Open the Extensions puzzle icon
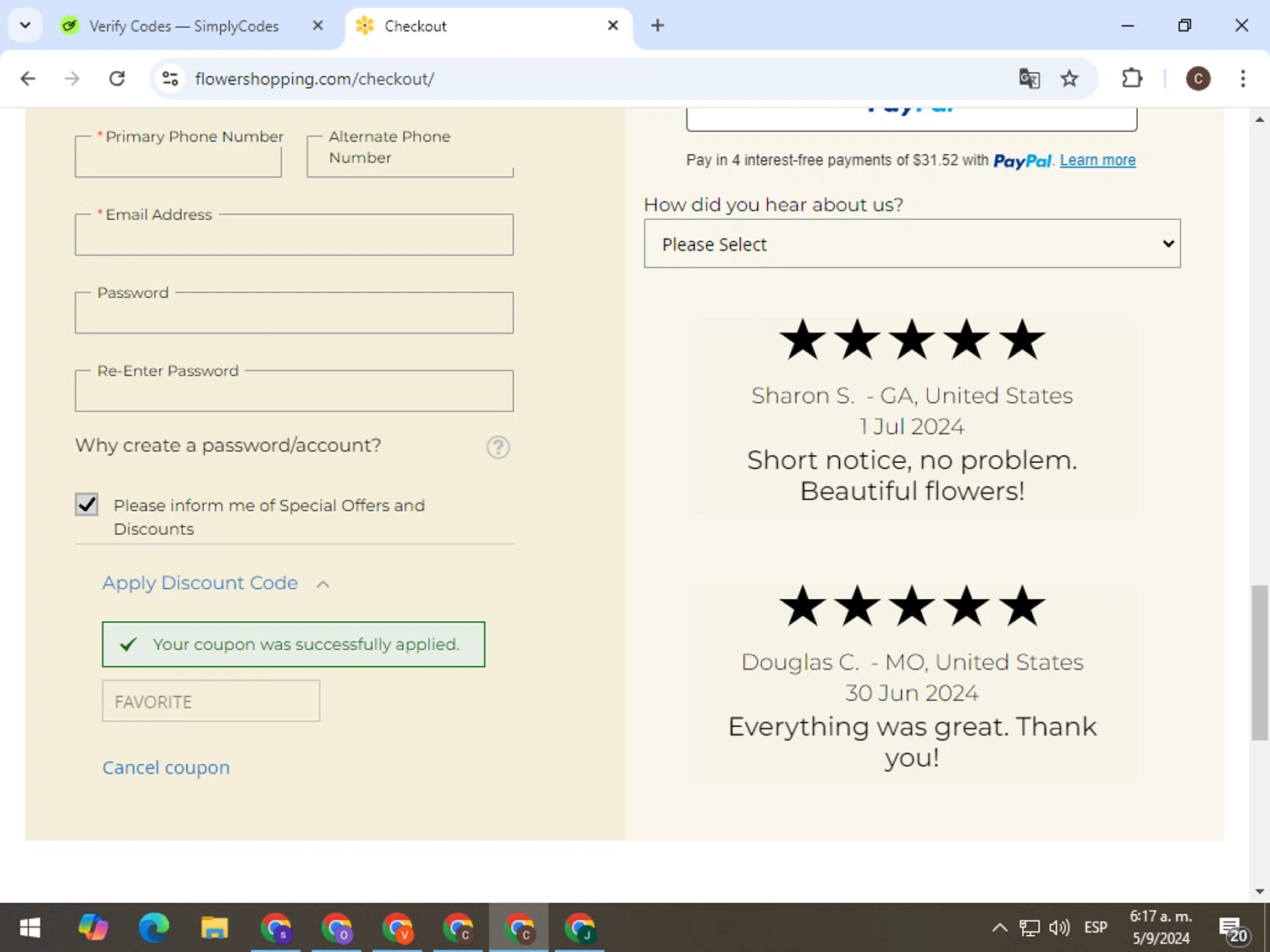The image size is (1270, 952). (1132, 79)
